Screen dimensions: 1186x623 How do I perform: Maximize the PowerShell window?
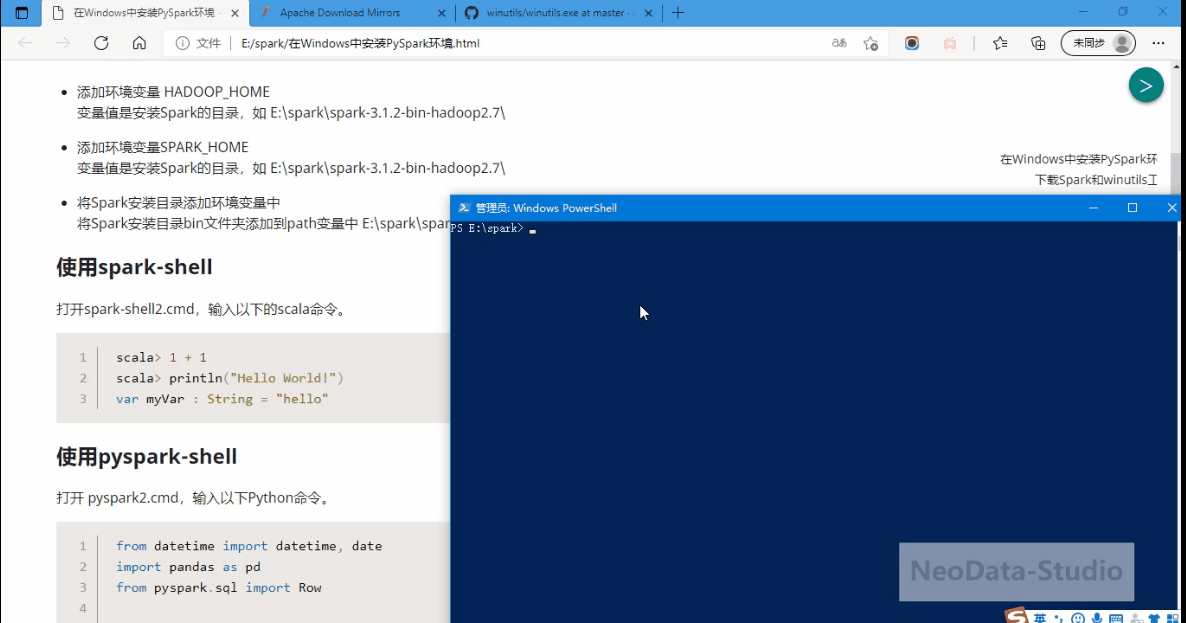tap(1132, 208)
